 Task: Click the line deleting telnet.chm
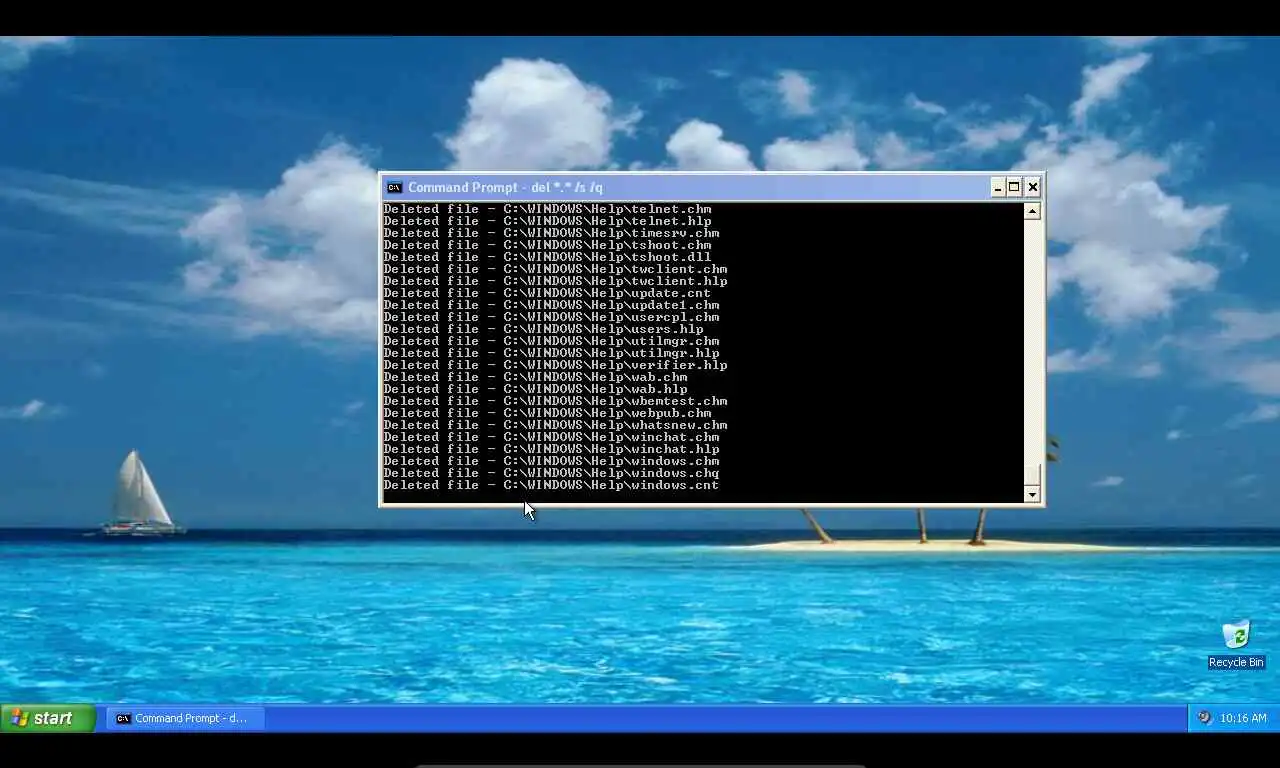(x=547, y=209)
